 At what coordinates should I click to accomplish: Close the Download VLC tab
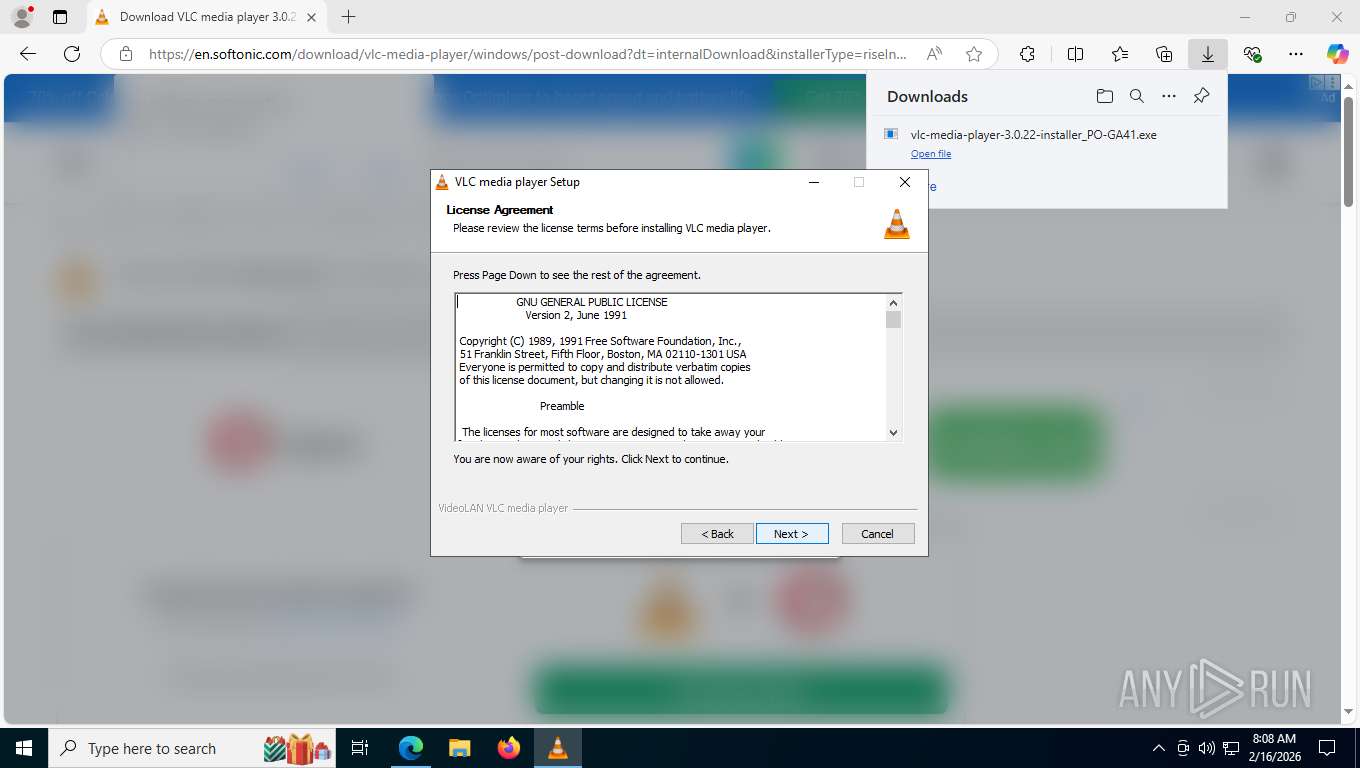[312, 17]
